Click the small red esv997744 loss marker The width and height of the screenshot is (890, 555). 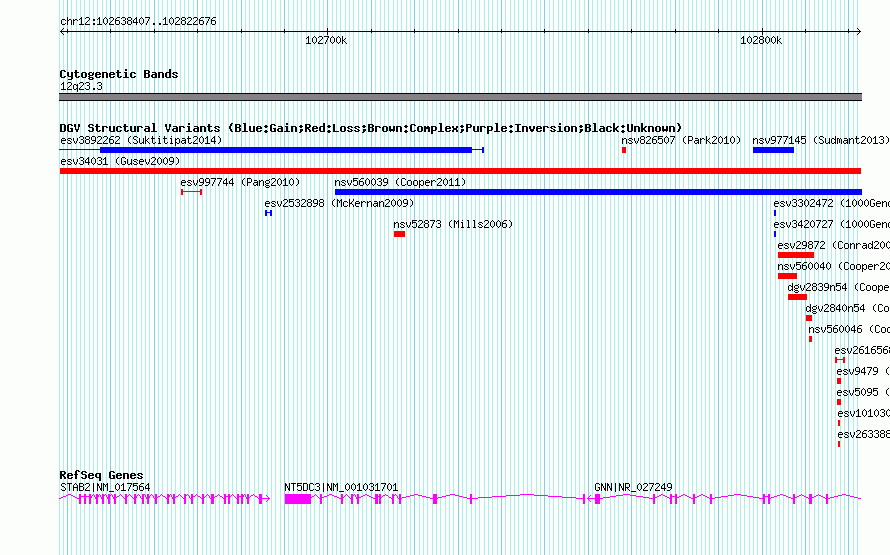click(191, 192)
